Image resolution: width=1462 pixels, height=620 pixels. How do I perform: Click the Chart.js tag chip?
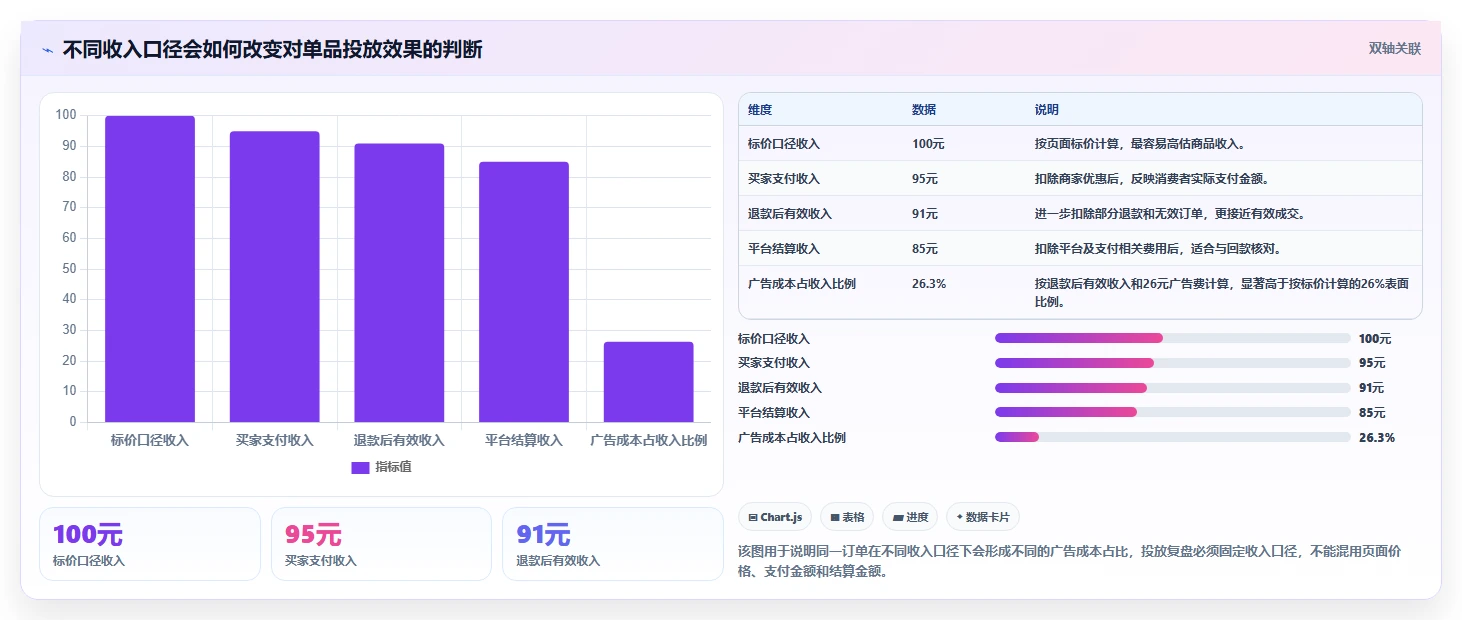[775, 517]
